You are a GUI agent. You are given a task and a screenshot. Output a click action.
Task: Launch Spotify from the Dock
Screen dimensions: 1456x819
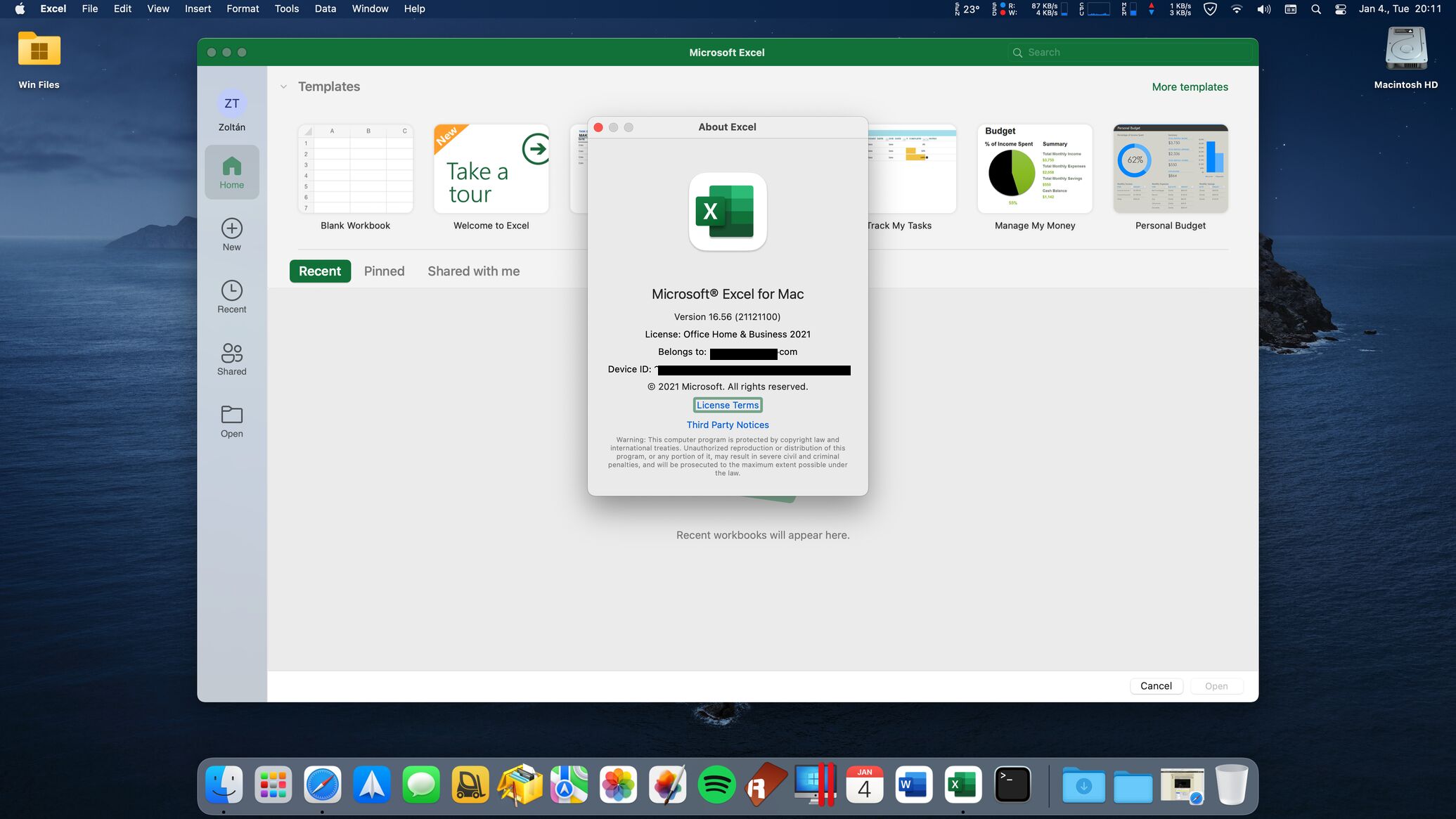pyautogui.click(x=716, y=785)
